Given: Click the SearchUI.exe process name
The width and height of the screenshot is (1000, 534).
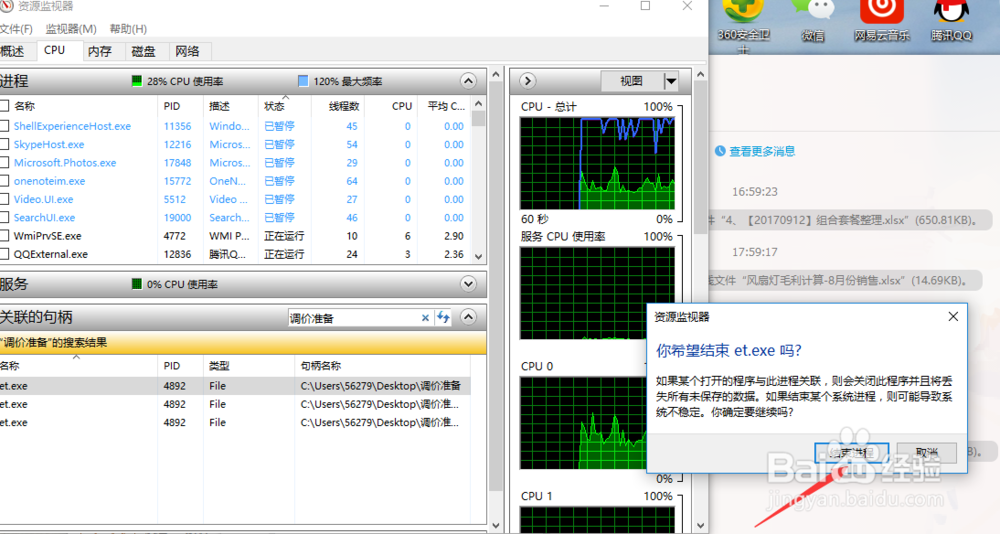Looking at the screenshot, I should tap(45, 218).
